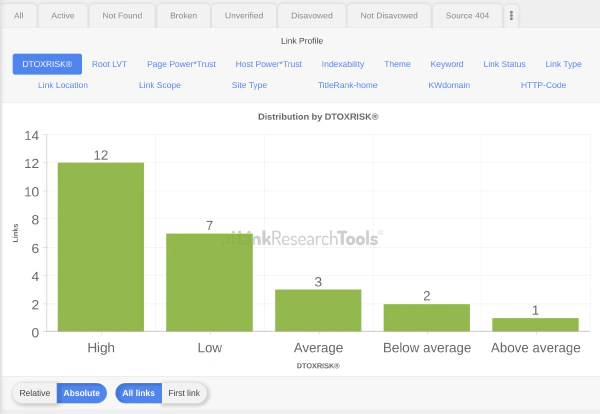Click the chart title 'Distribution by DTOXRISK®'

click(x=318, y=117)
